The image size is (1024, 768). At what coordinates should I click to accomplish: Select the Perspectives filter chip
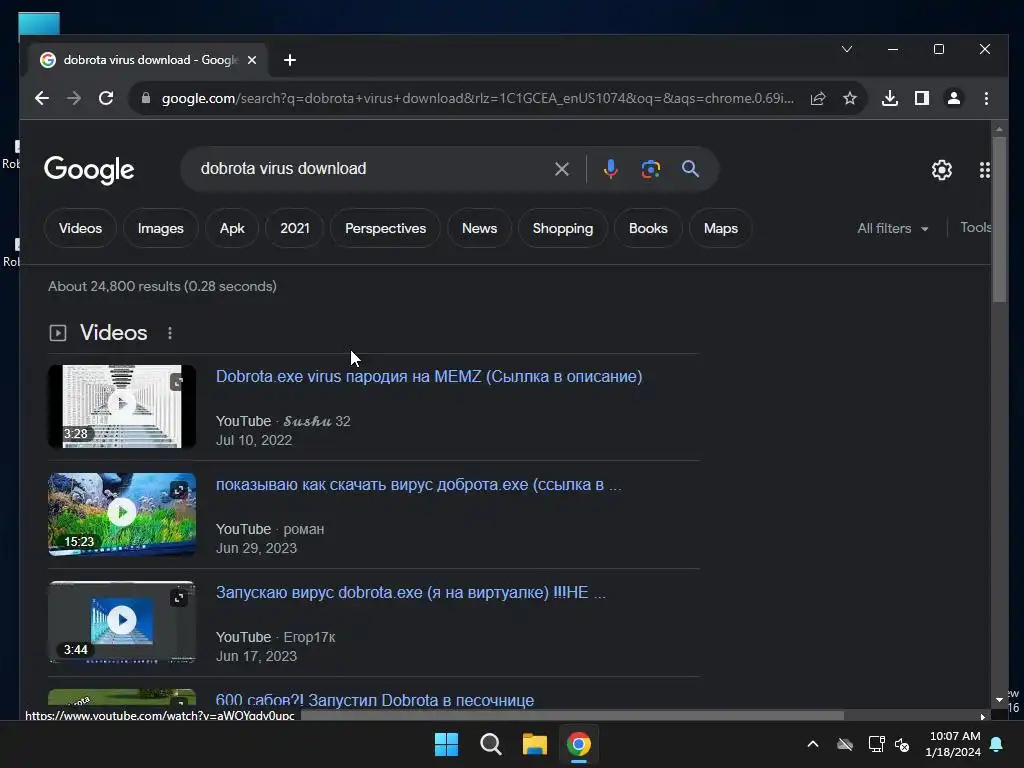click(x=385, y=229)
